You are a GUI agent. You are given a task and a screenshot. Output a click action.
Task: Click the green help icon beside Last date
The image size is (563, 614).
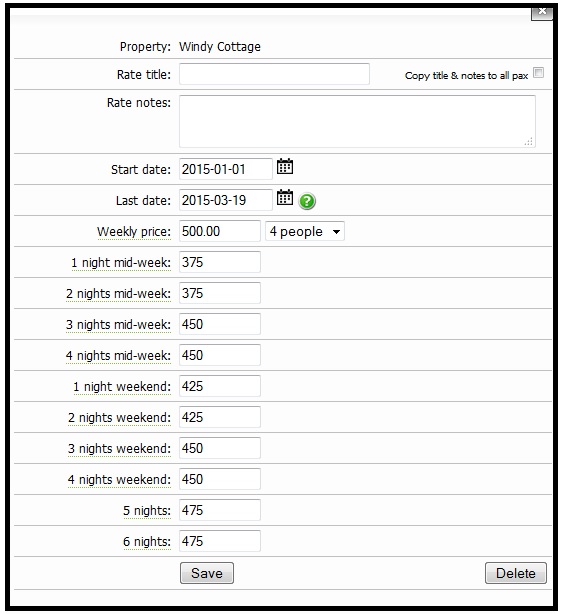[x=307, y=201]
